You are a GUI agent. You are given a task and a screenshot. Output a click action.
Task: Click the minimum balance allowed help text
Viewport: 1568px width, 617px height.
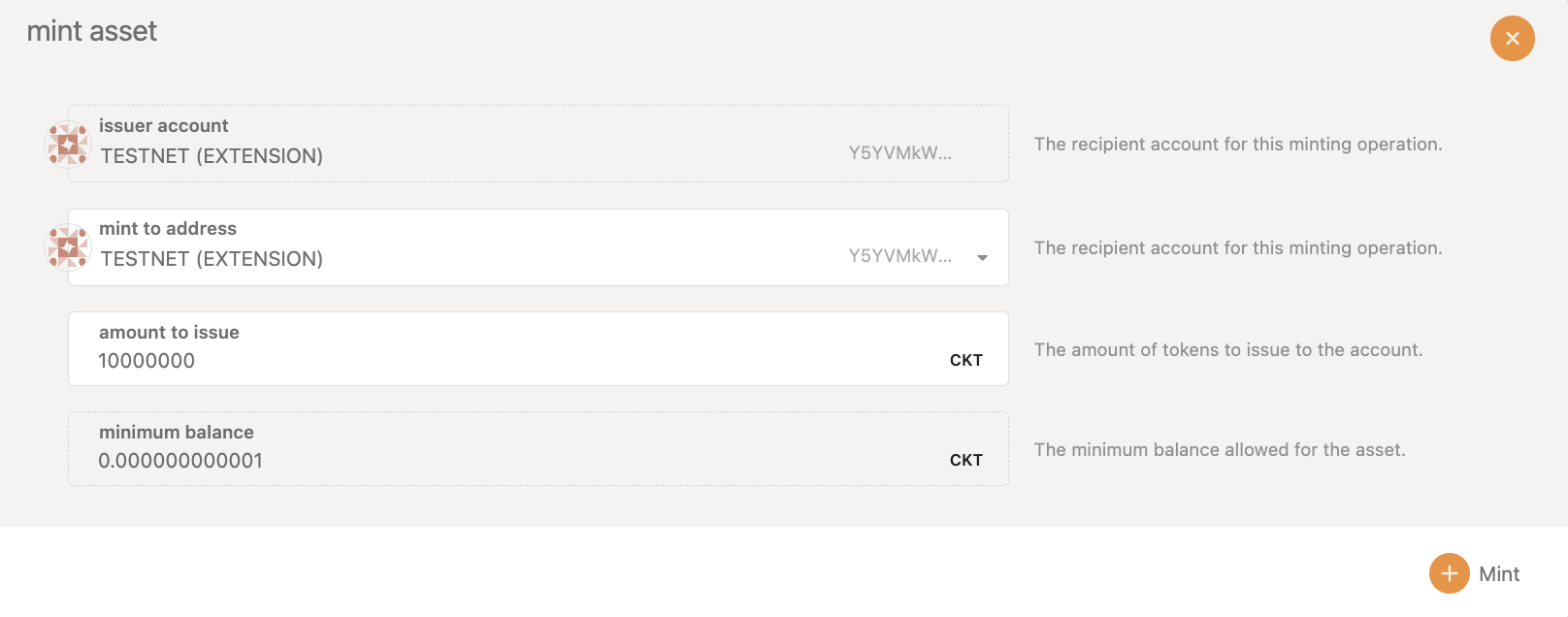(x=1219, y=450)
